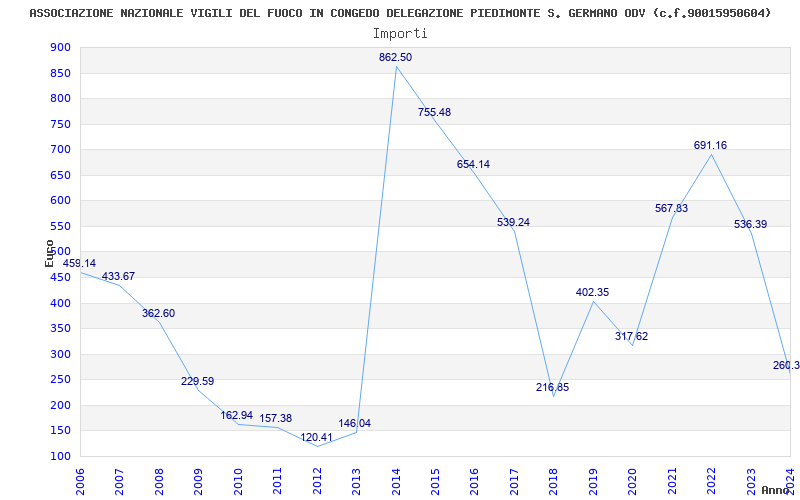Select year 2010 on the x-axis

[238, 481]
